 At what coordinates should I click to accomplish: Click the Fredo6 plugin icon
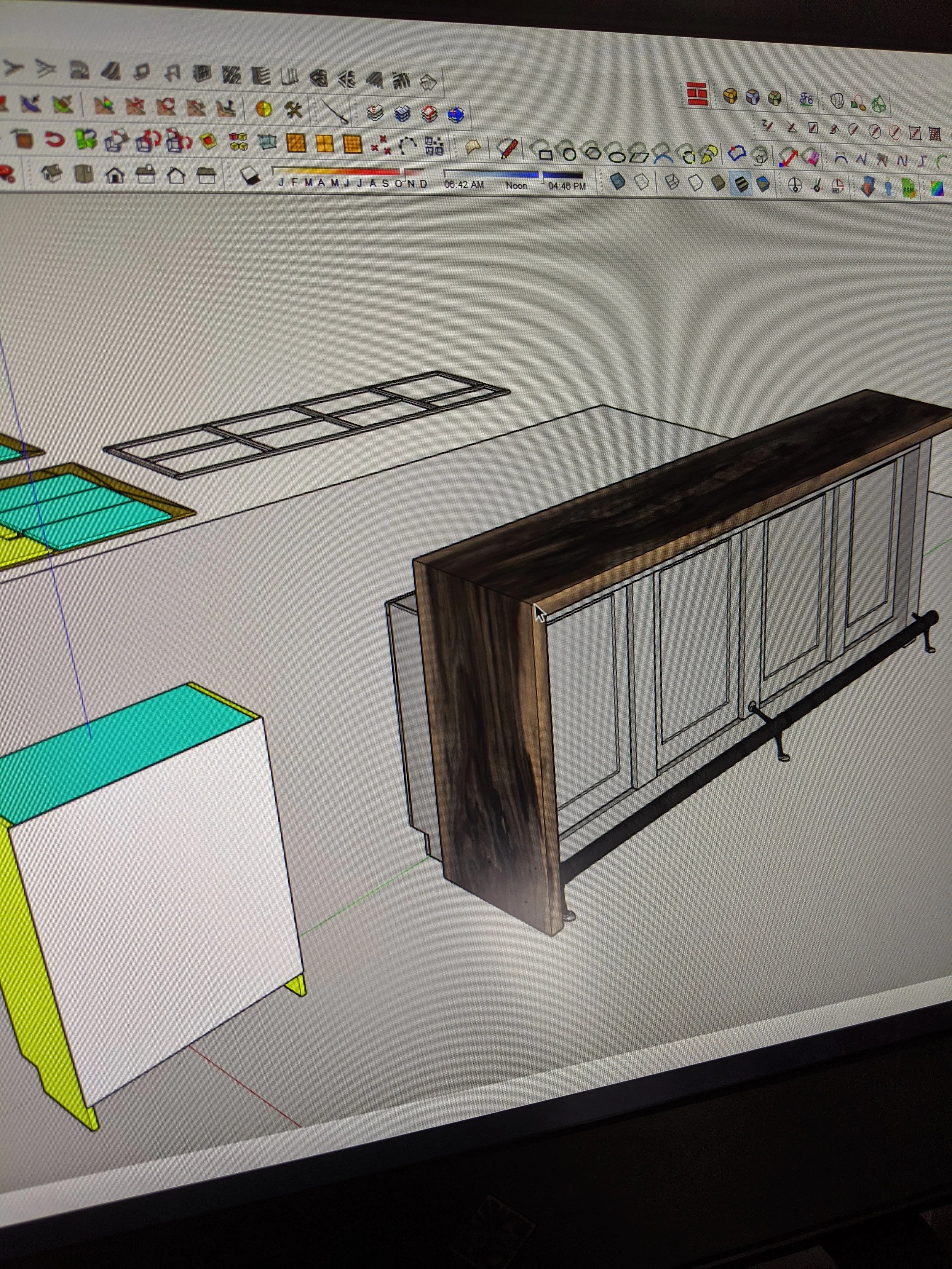point(806,100)
